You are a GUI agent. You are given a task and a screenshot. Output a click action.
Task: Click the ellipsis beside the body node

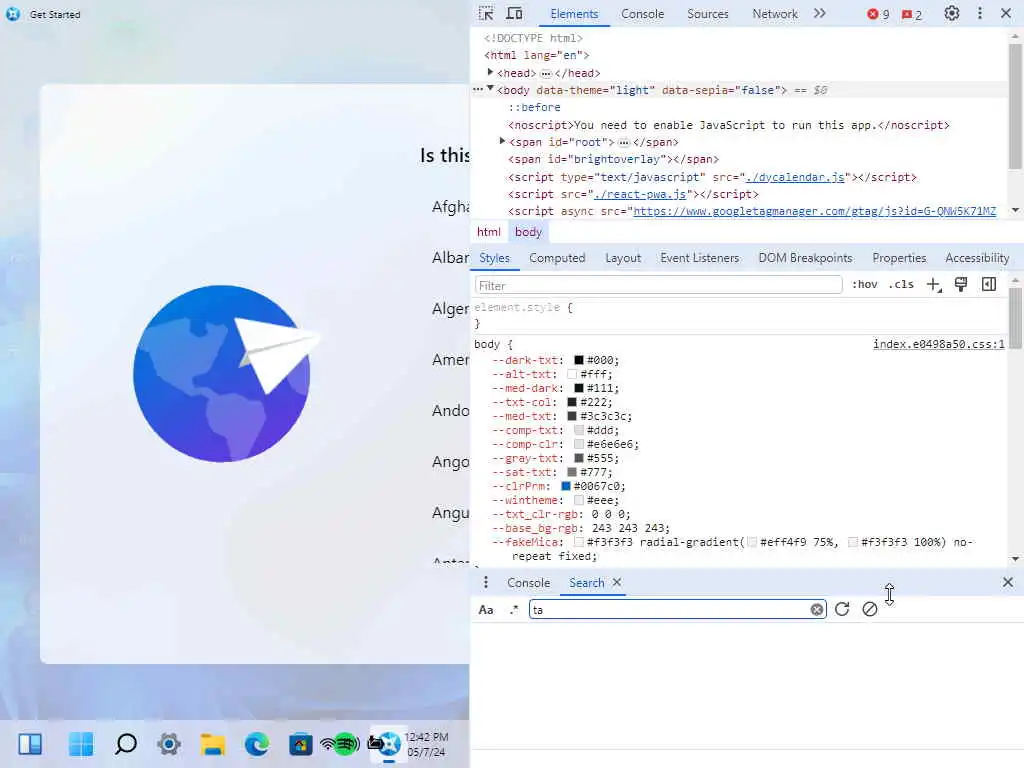point(478,89)
